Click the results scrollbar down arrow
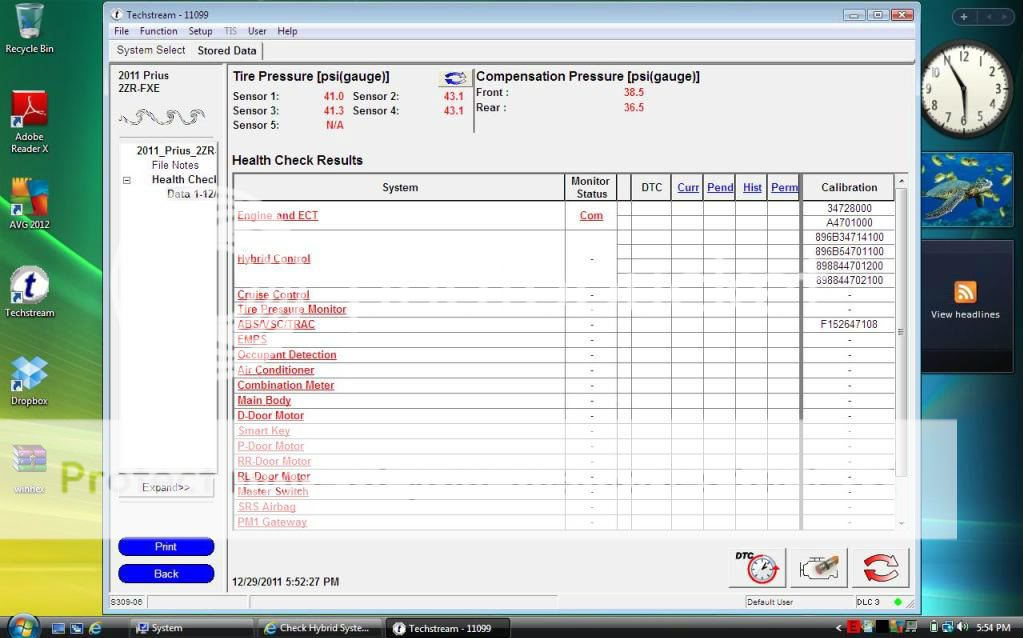Viewport: 1023px width, 638px height. 901,523
